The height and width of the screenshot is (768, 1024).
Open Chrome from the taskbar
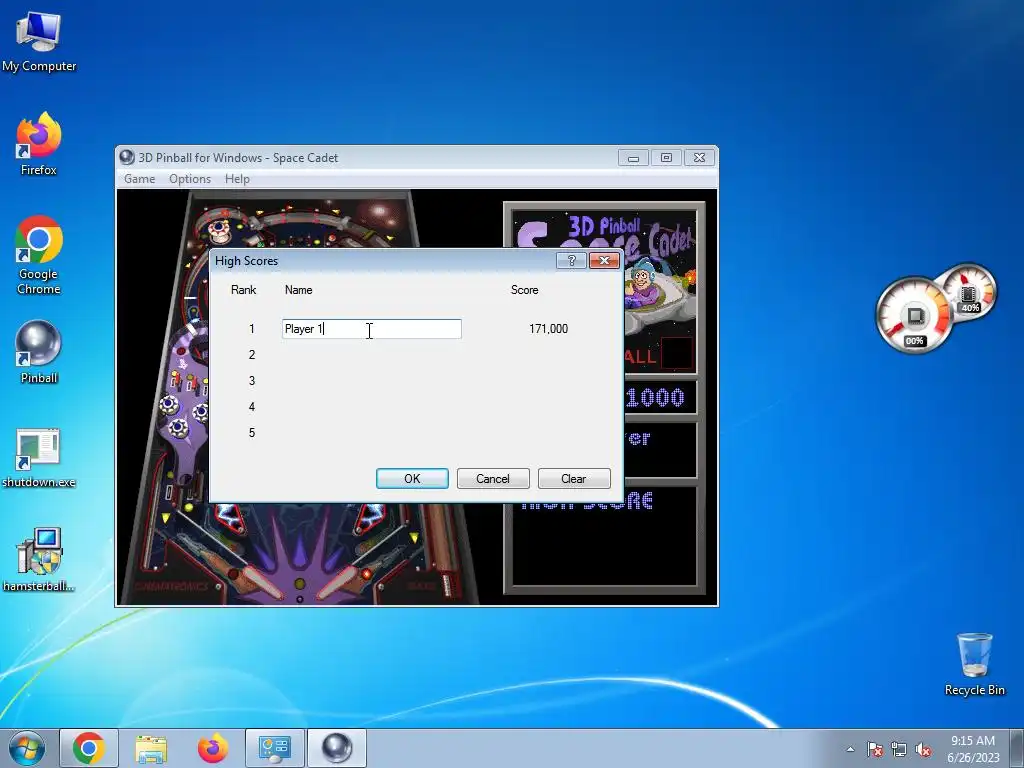point(89,748)
